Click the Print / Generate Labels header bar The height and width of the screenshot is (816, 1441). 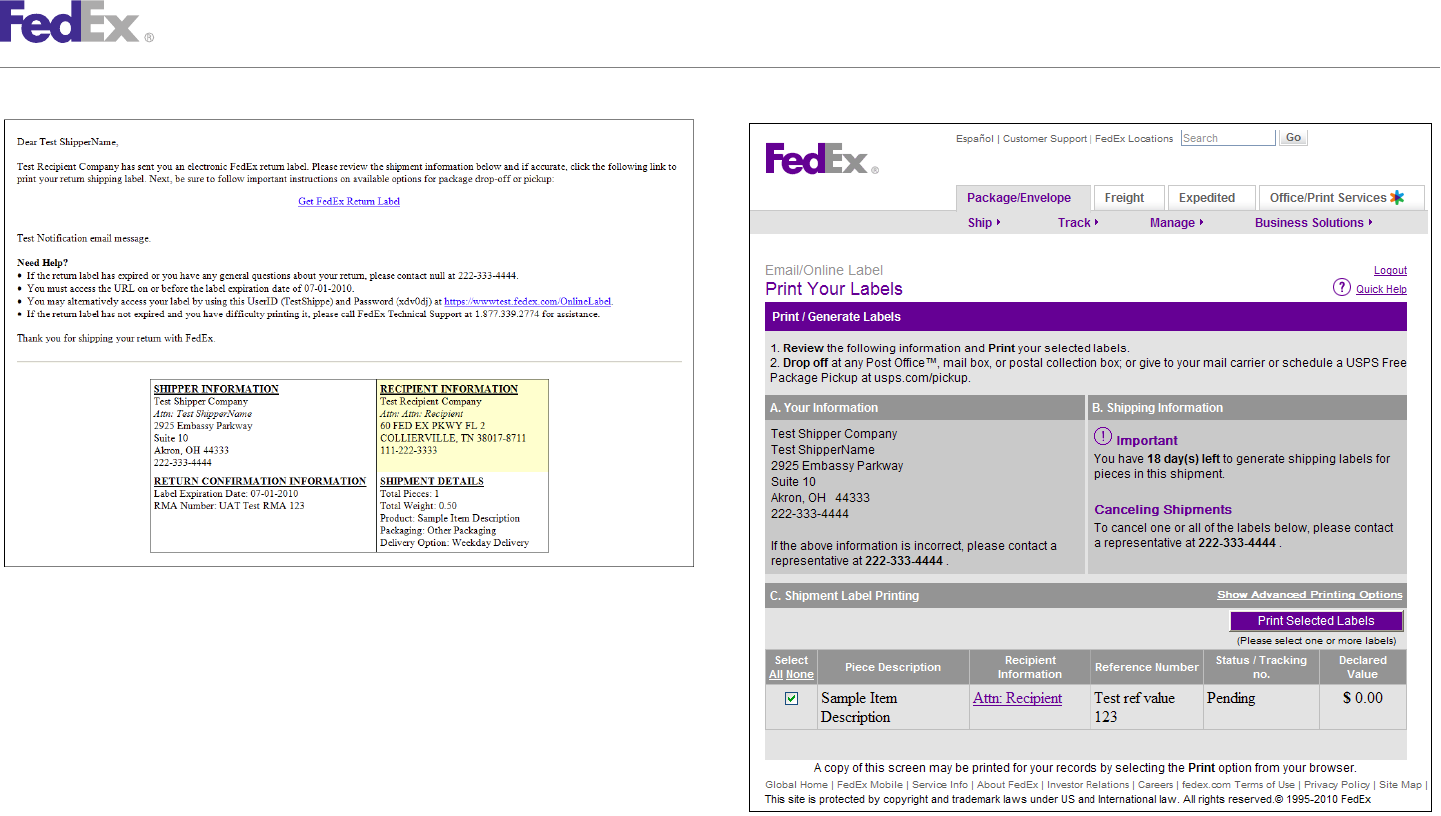[1086, 317]
